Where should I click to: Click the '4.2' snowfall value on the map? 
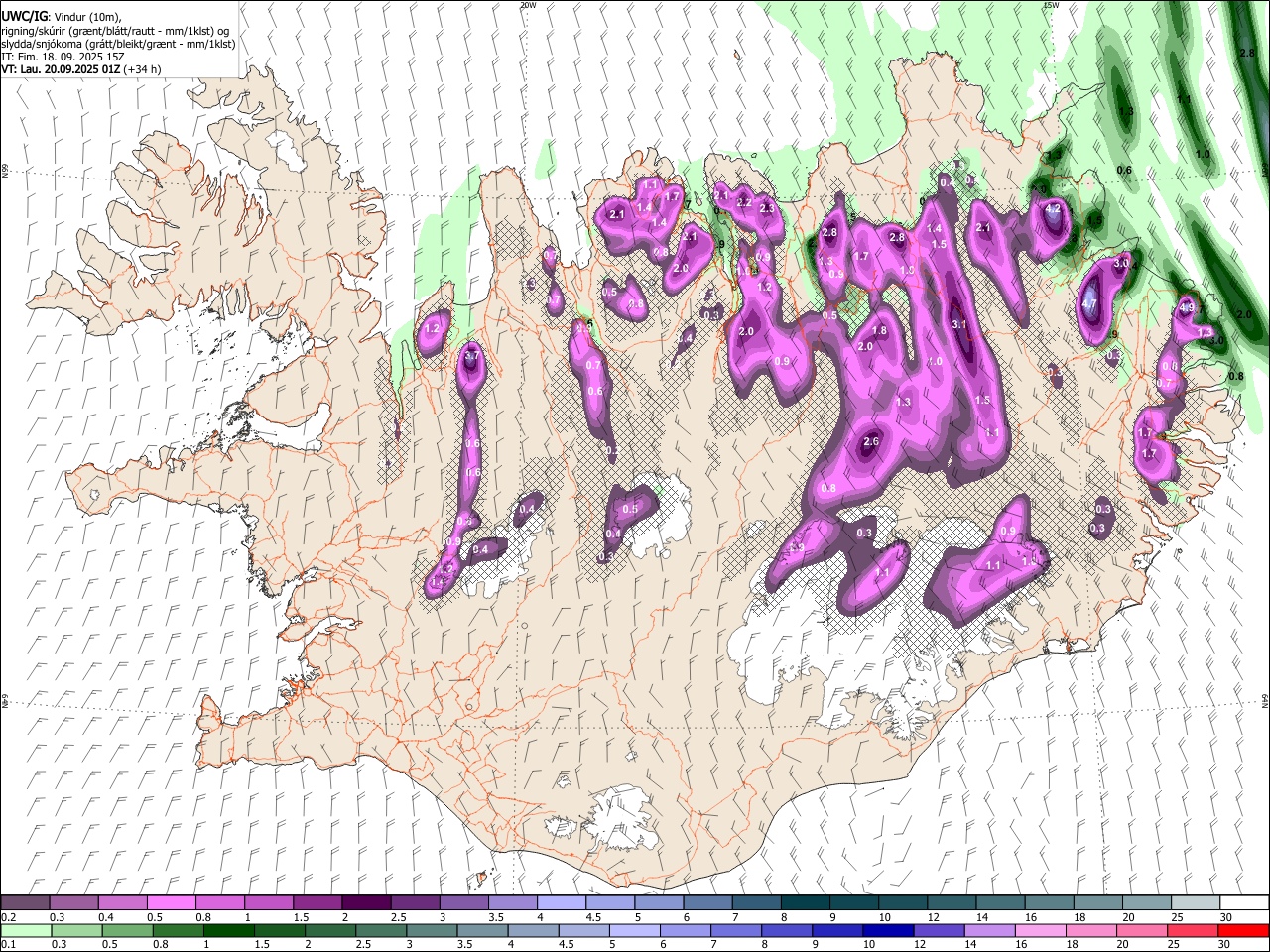[1054, 209]
